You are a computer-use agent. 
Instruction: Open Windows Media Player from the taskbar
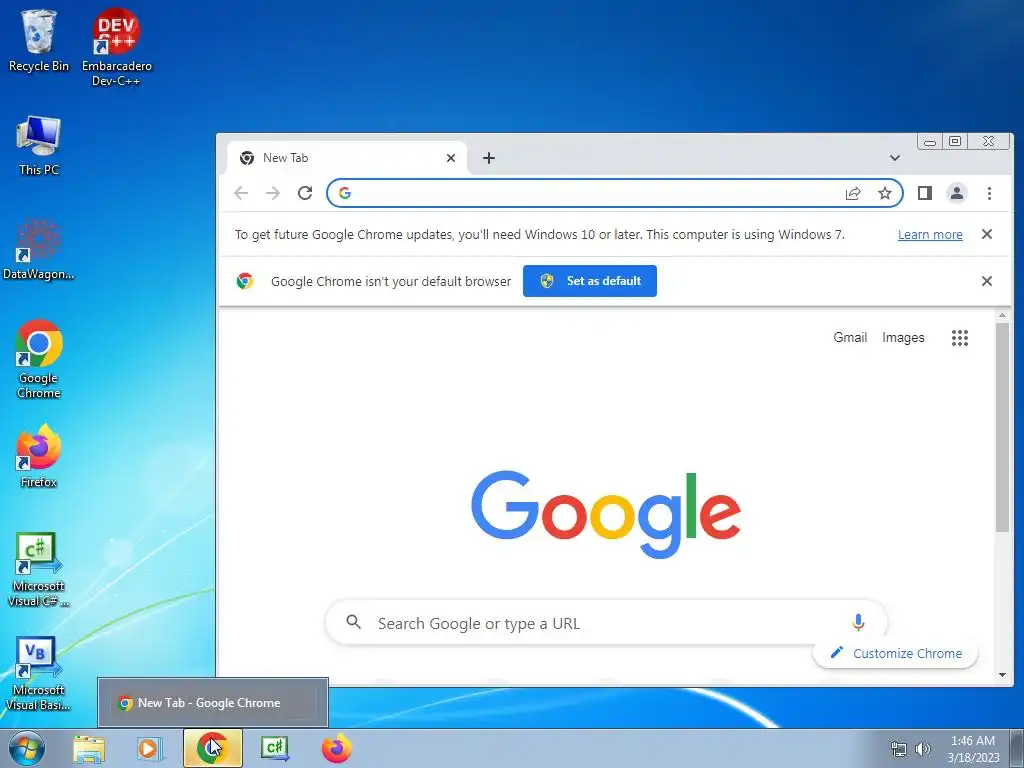148,748
